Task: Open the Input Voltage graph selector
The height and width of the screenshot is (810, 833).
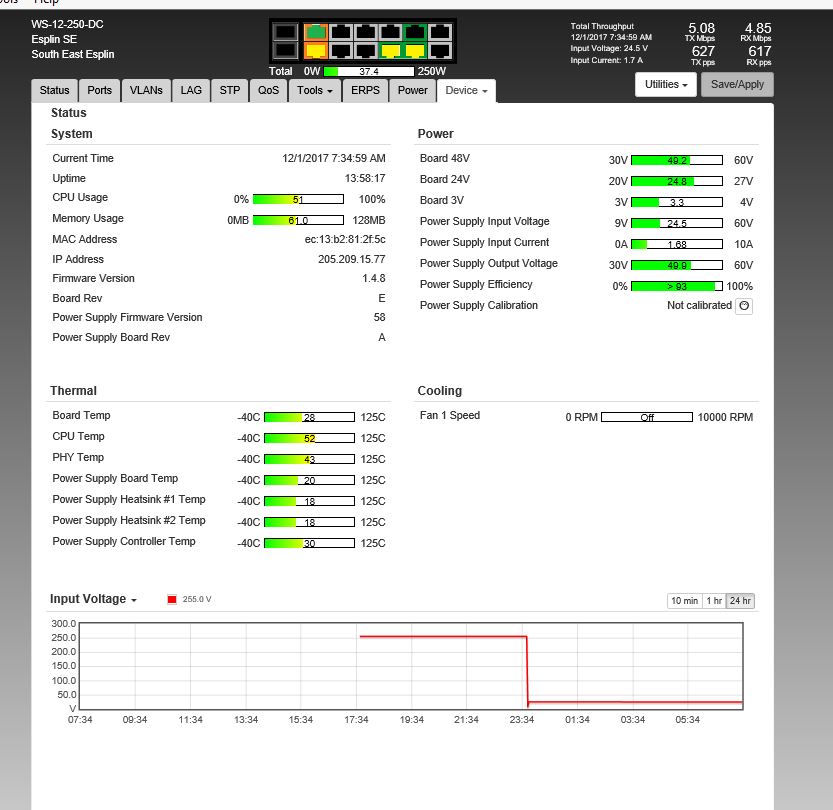Action: [94, 599]
